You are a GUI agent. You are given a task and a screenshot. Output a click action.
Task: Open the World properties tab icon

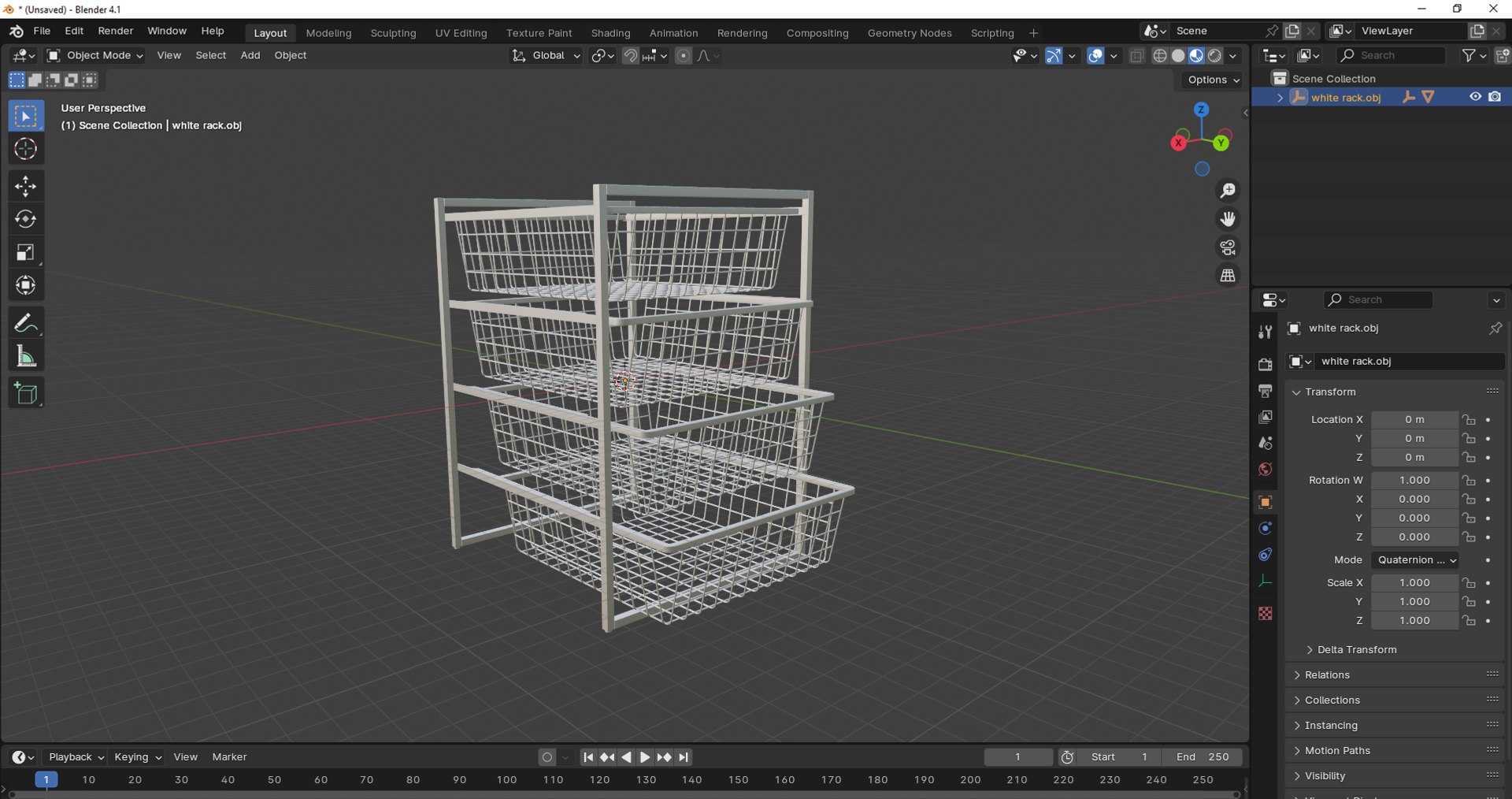coord(1266,470)
